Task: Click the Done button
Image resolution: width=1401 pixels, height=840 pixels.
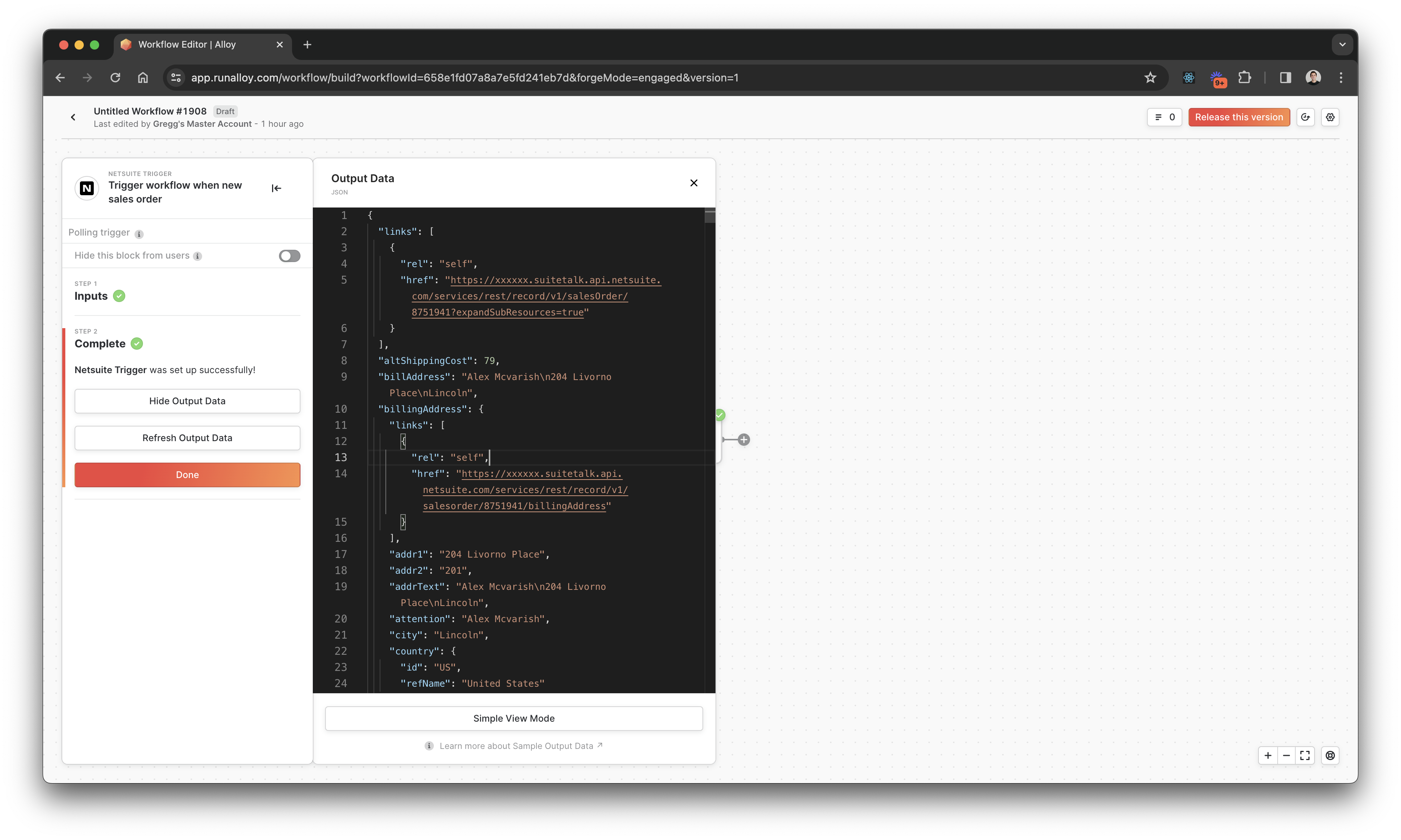Action: click(x=188, y=474)
